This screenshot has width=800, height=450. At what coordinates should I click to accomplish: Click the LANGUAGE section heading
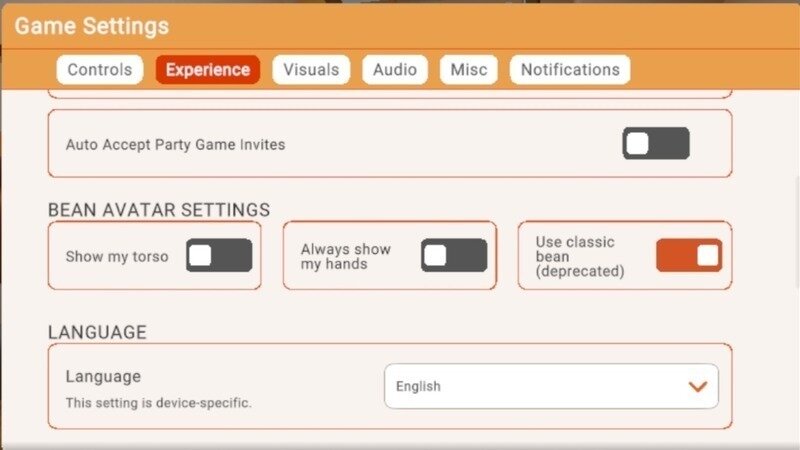coord(97,332)
